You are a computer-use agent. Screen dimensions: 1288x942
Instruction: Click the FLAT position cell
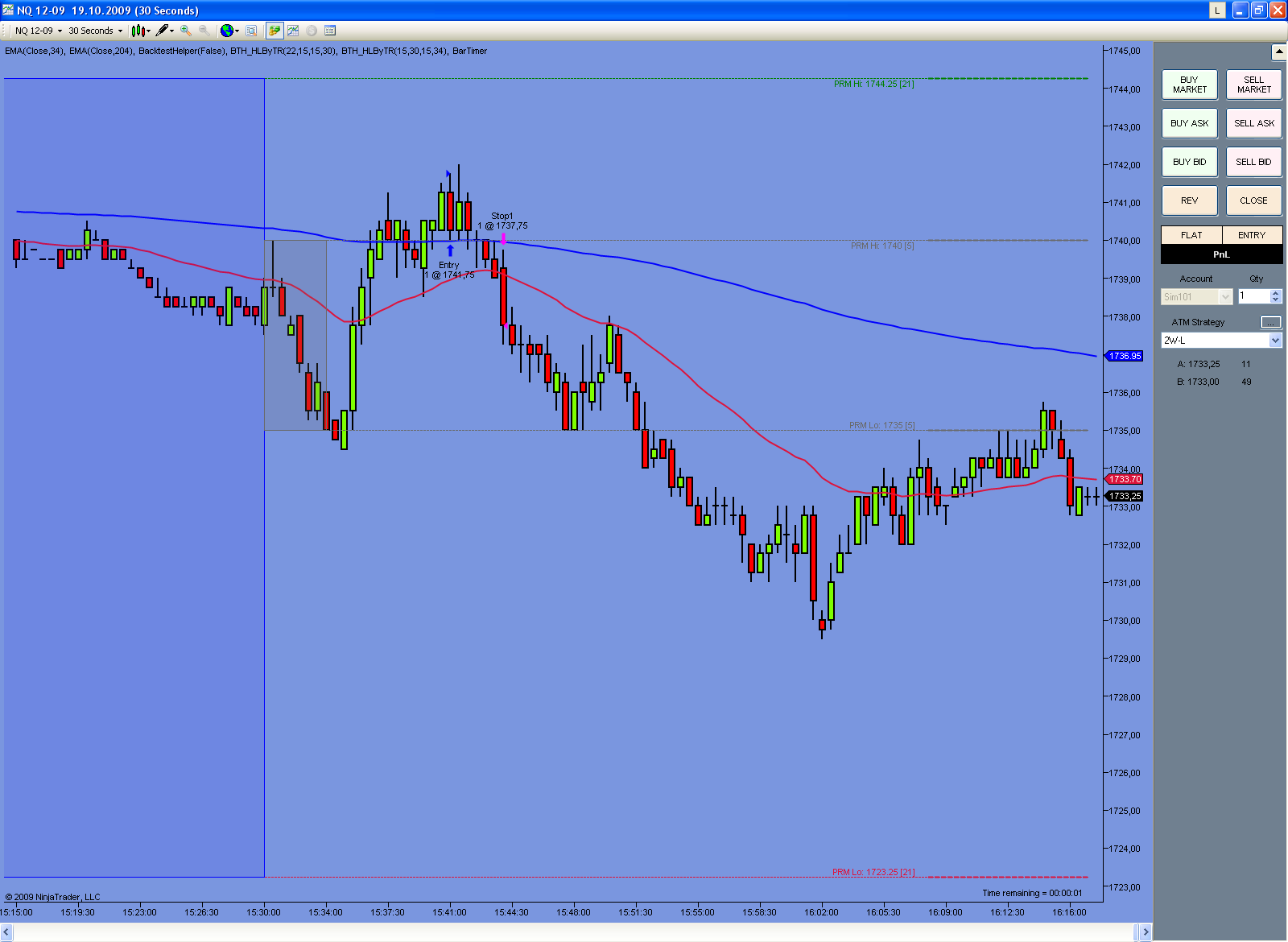[1191, 235]
